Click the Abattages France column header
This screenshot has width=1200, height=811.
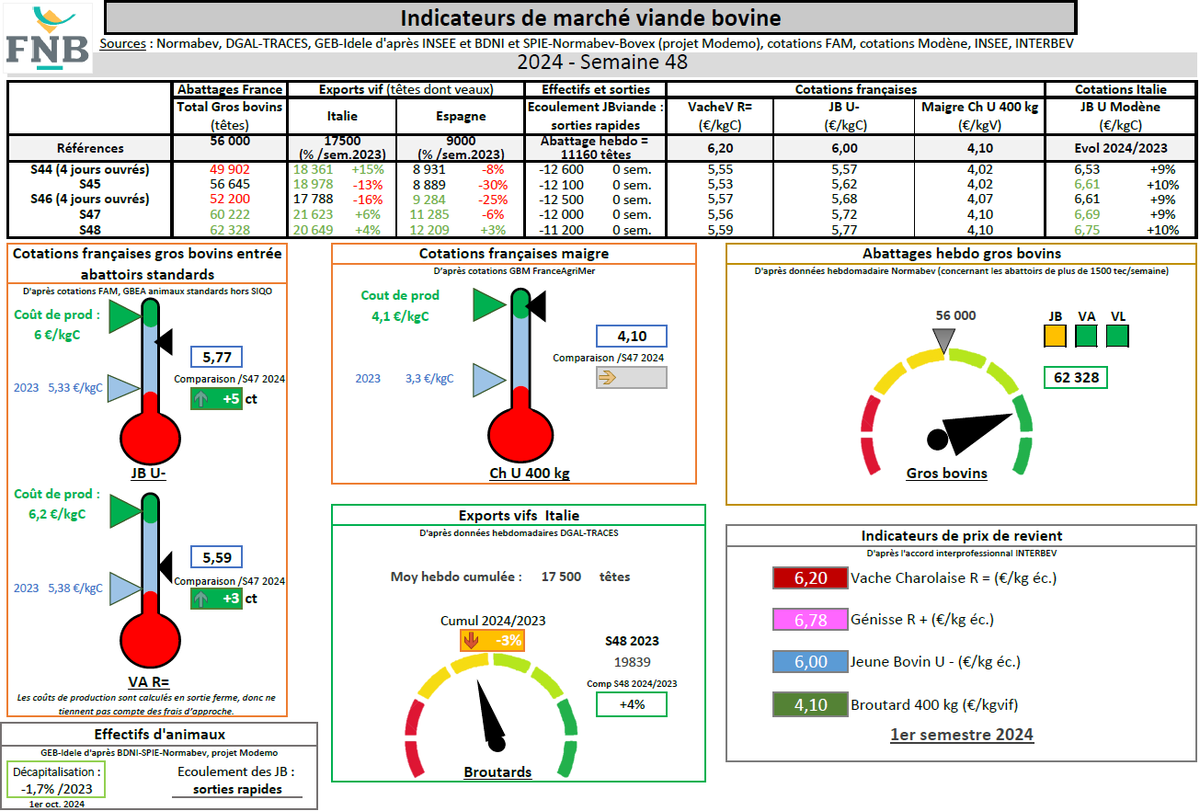coord(230,90)
